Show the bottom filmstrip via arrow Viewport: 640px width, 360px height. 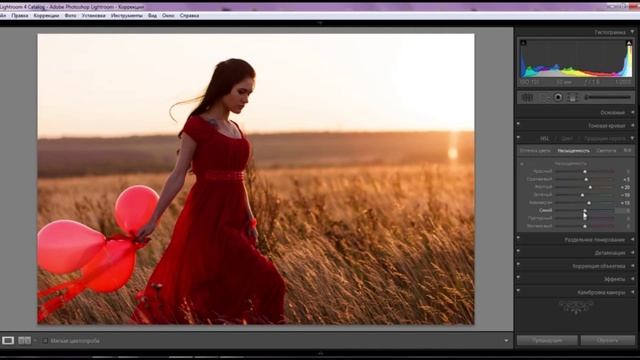320,353
